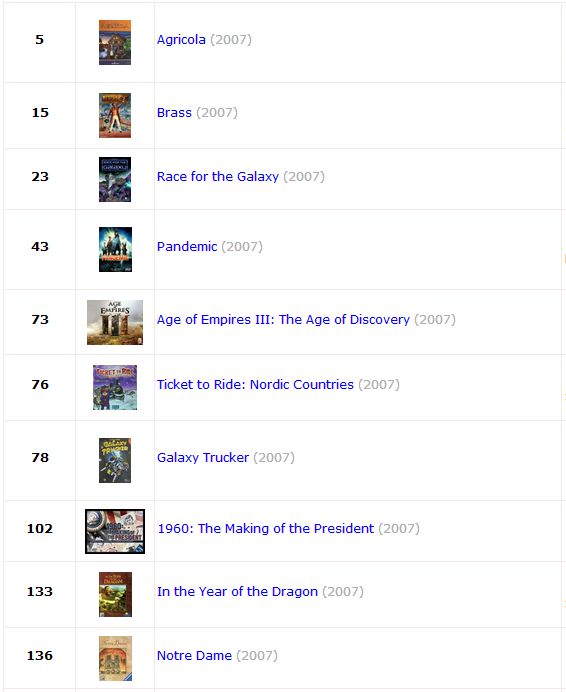The width and height of the screenshot is (566, 692).
Task: Click the Notre Dame box cover image
Action: [x=115, y=658]
